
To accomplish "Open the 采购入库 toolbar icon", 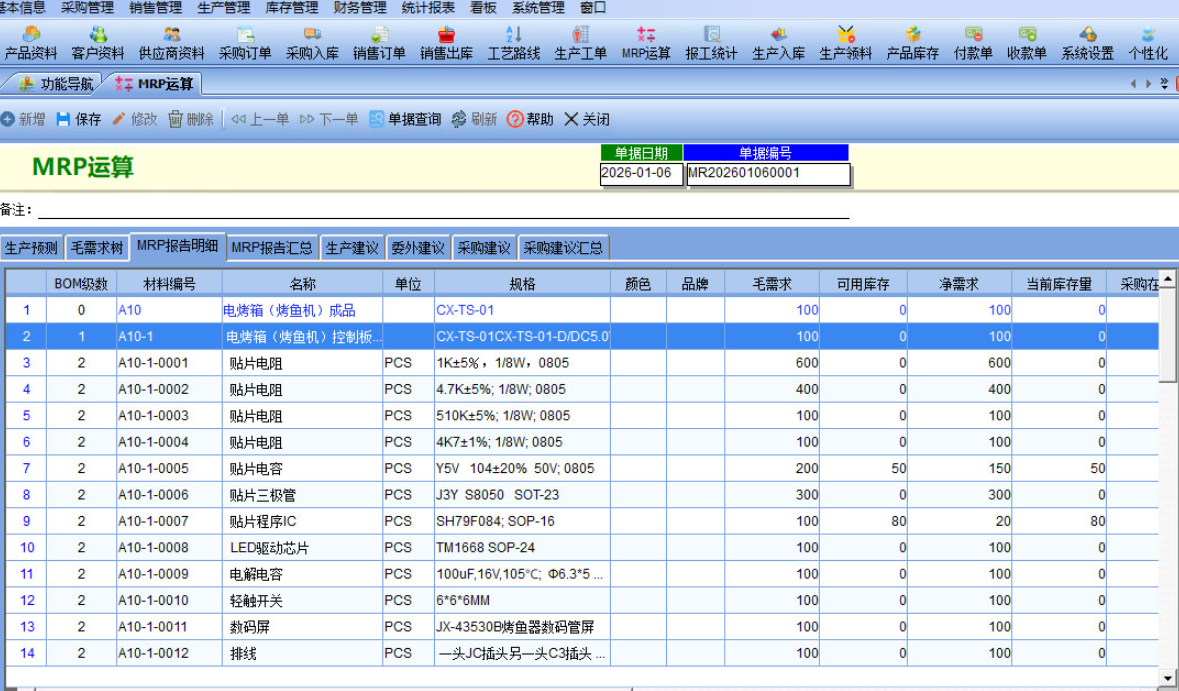I will point(312,44).
